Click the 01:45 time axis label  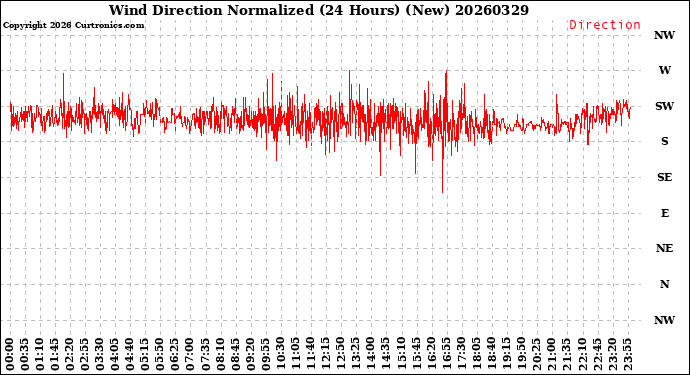click(55, 354)
